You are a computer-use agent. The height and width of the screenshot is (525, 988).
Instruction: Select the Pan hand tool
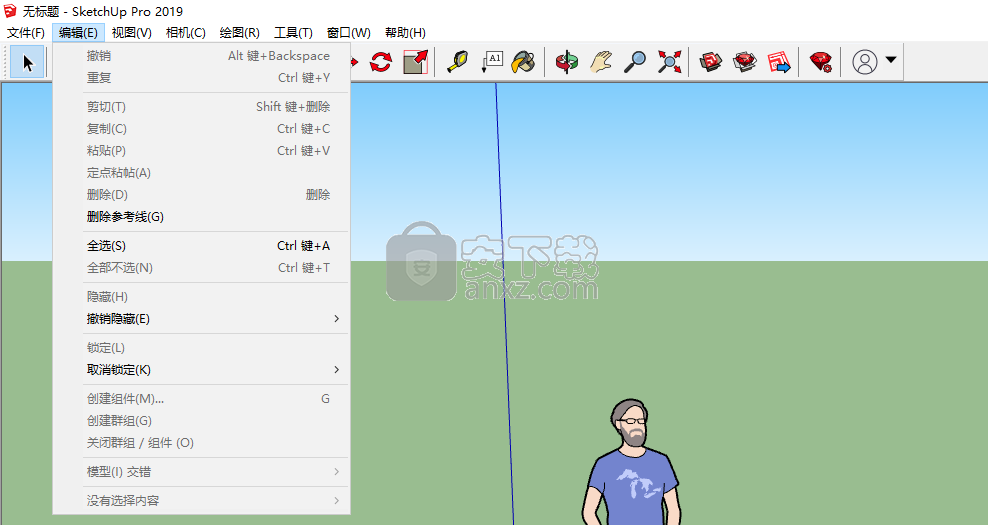(x=601, y=62)
